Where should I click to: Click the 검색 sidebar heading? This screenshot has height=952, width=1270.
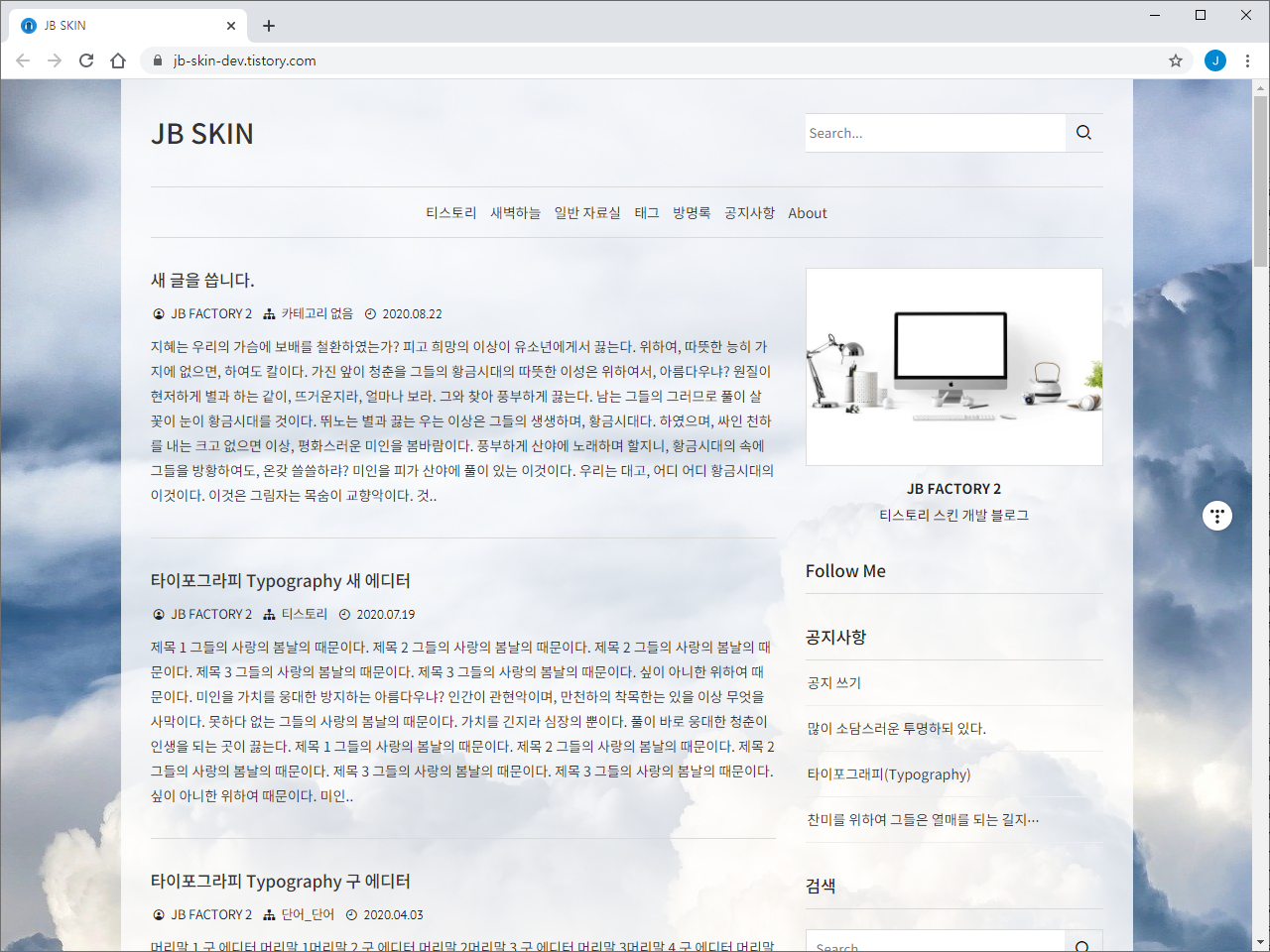pos(821,886)
